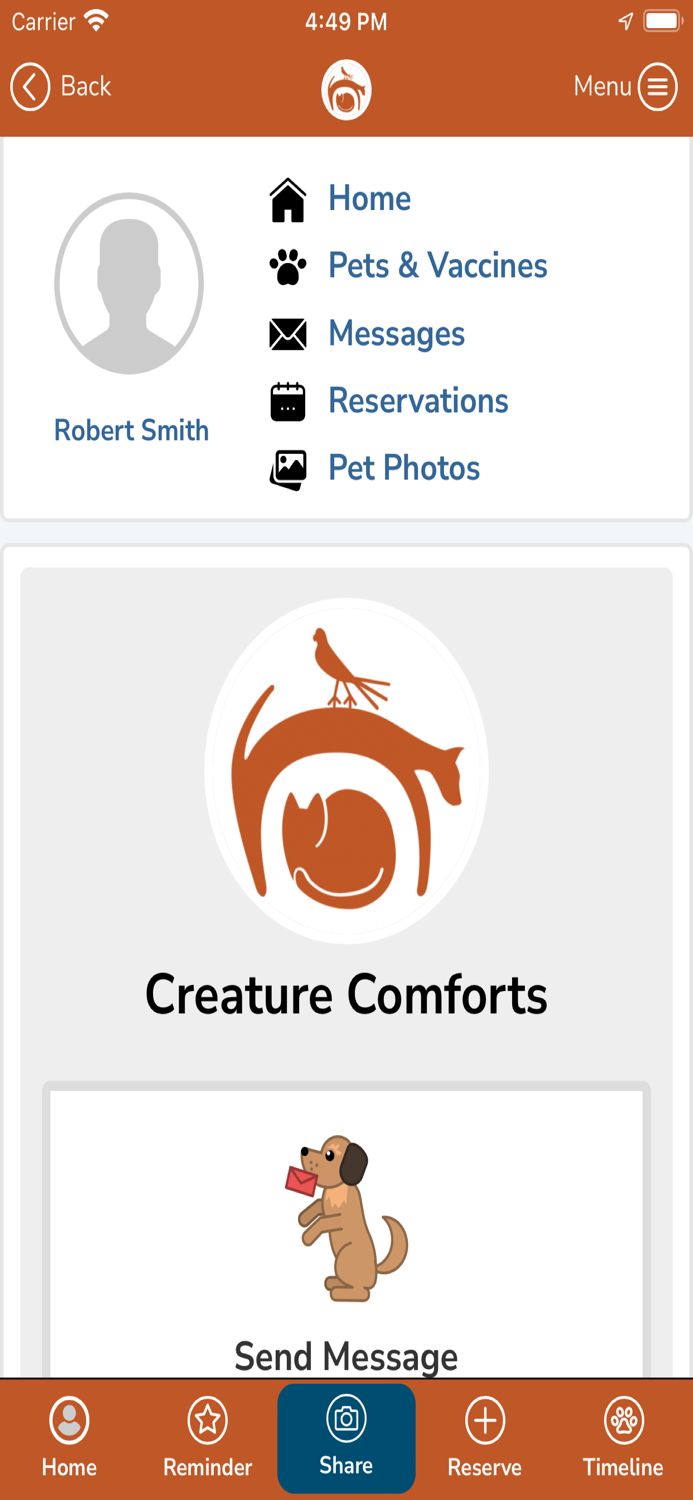Image resolution: width=693 pixels, height=1500 pixels.
Task: Tap the Wi-Fi indicator in the status bar
Action: pyautogui.click(x=96, y=20)
